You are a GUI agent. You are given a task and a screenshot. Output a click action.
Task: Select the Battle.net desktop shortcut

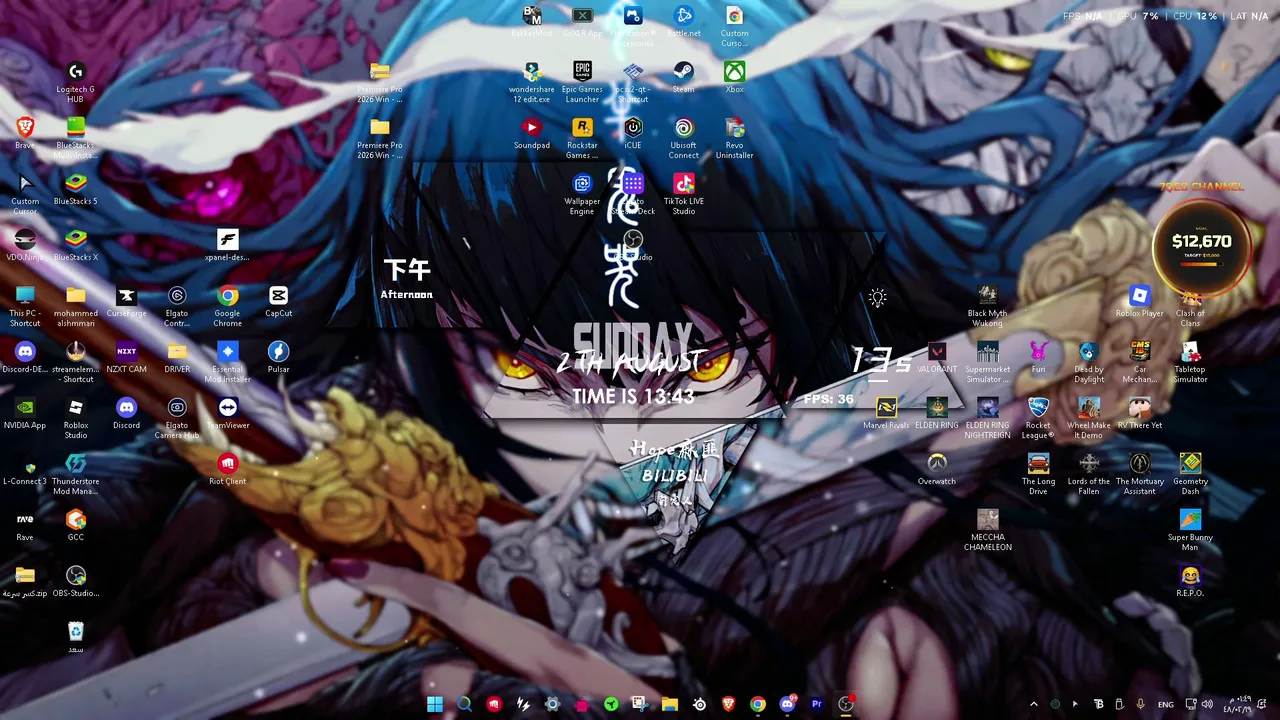684,21
